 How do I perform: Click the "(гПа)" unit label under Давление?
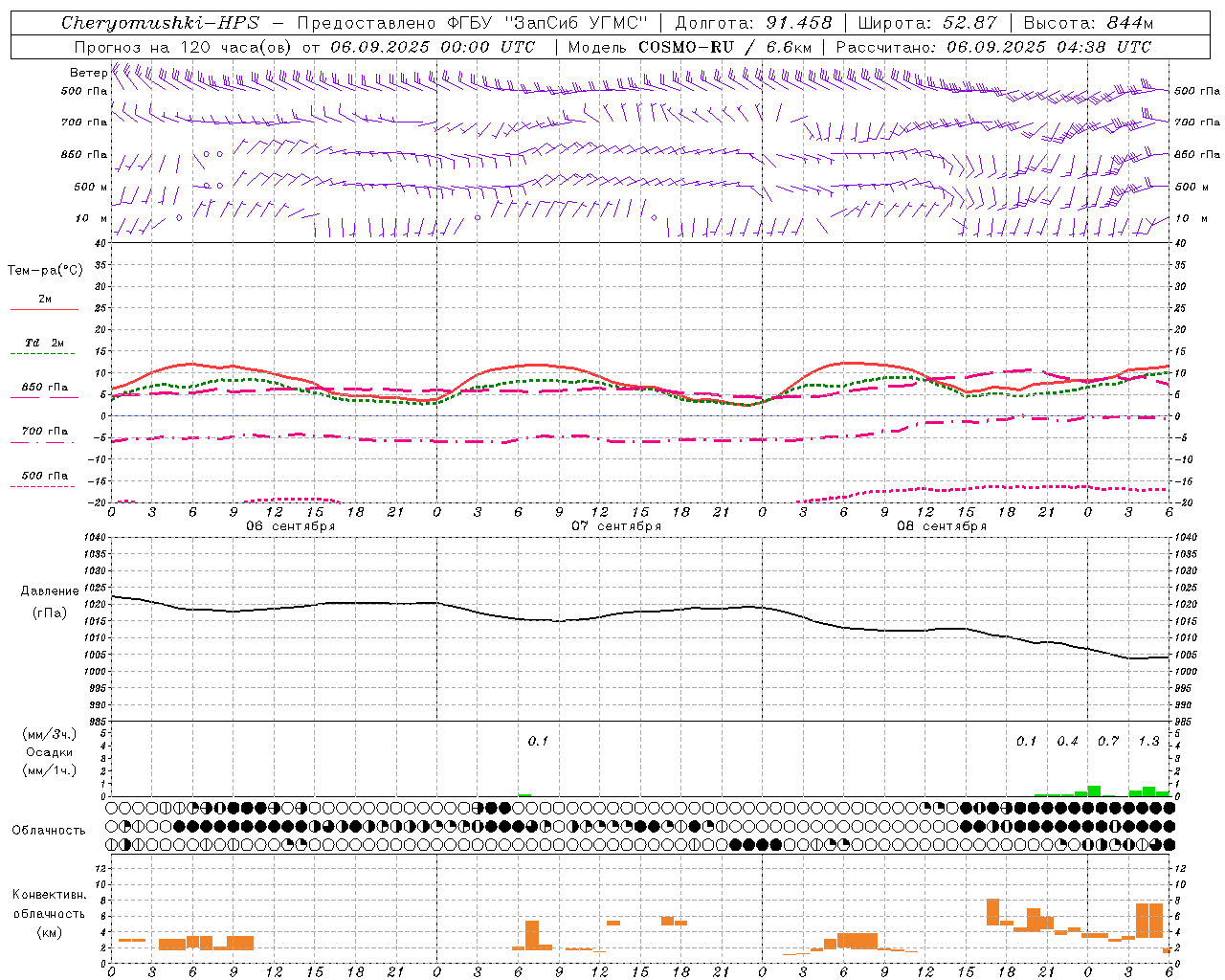point(50,613)
